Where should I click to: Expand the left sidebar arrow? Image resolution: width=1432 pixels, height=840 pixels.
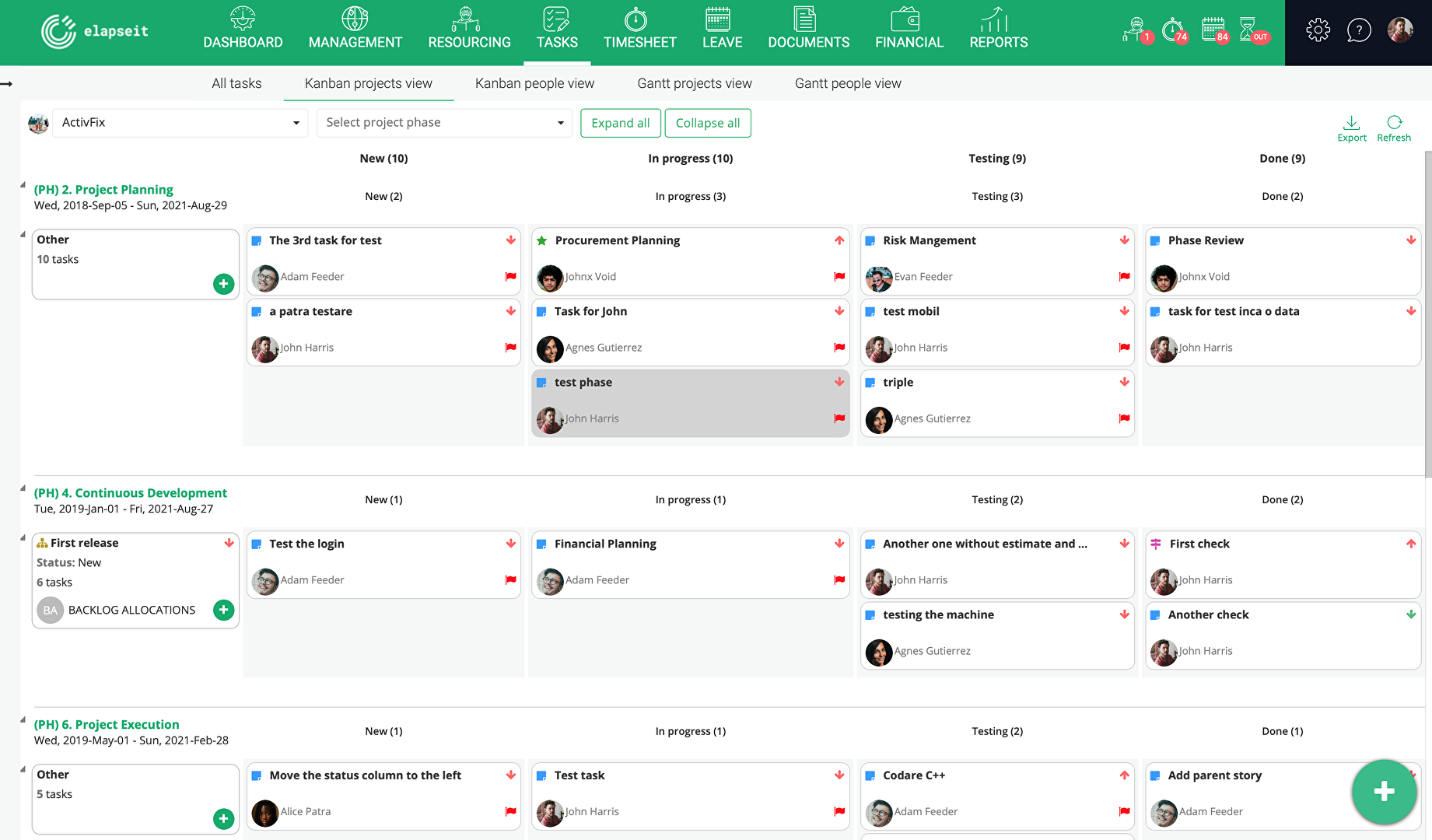pyautogui.click(x=6, y=83)
